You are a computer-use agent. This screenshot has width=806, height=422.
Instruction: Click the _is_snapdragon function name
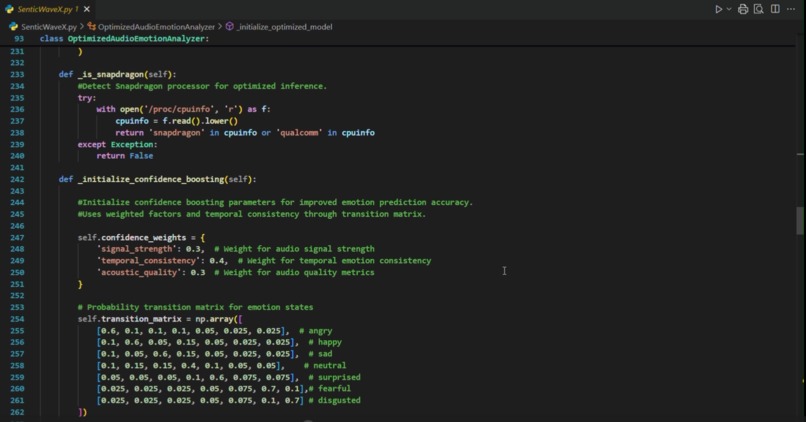[x=111, y=75]
